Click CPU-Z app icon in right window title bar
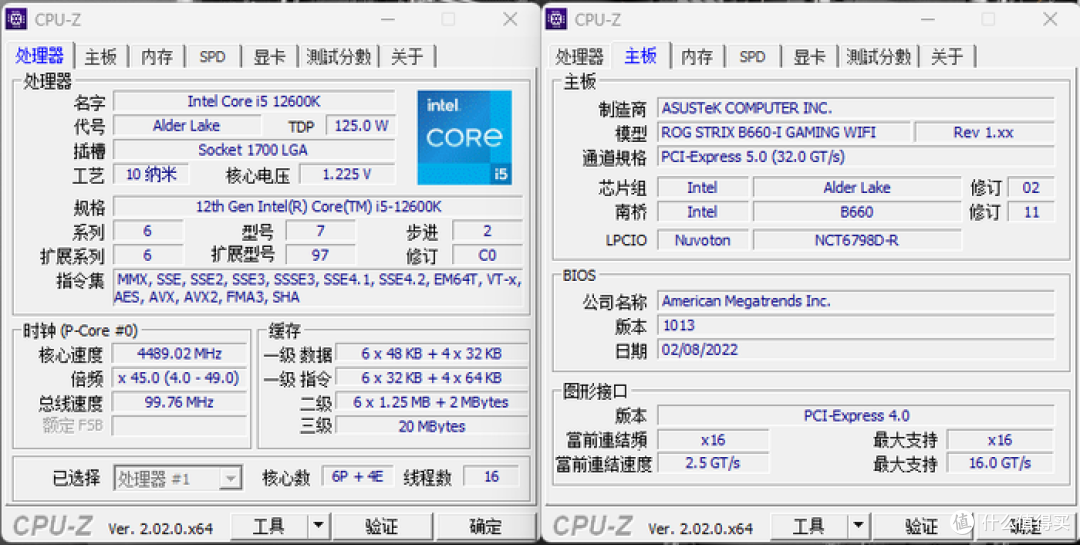Screen dimensions: 1080x545 pos(557,19)
